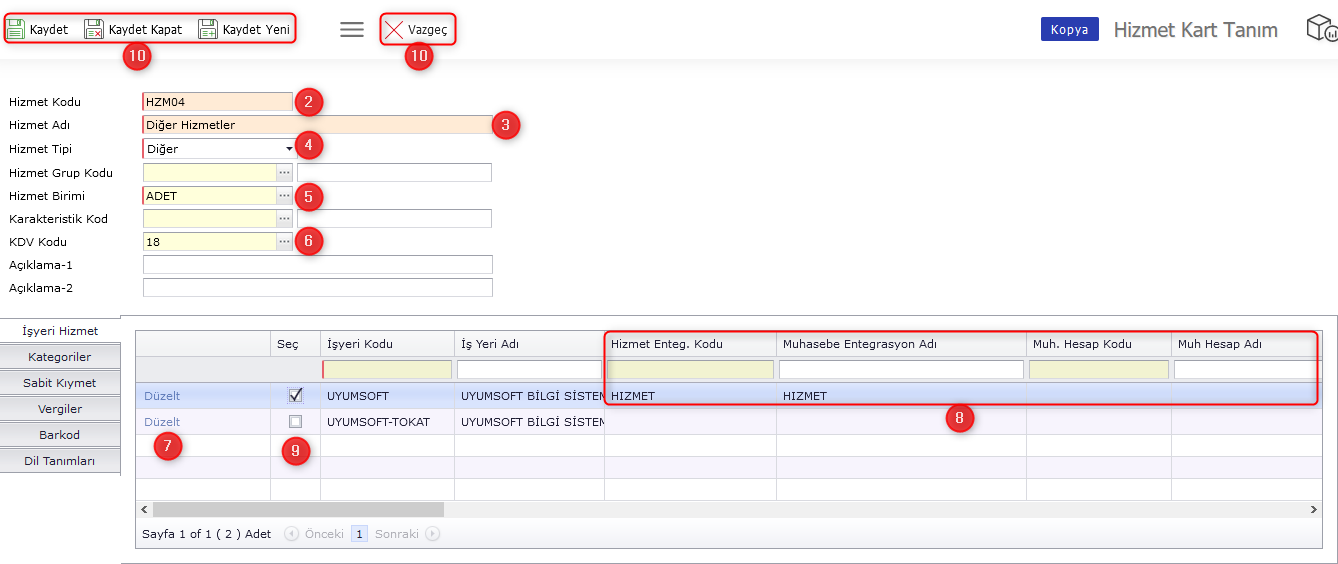Viewport: 1338px width, 564px height.
Task: Click Düzelt link for UYUMSOFT-TOKAT row
Action: (x=162, y=422)
